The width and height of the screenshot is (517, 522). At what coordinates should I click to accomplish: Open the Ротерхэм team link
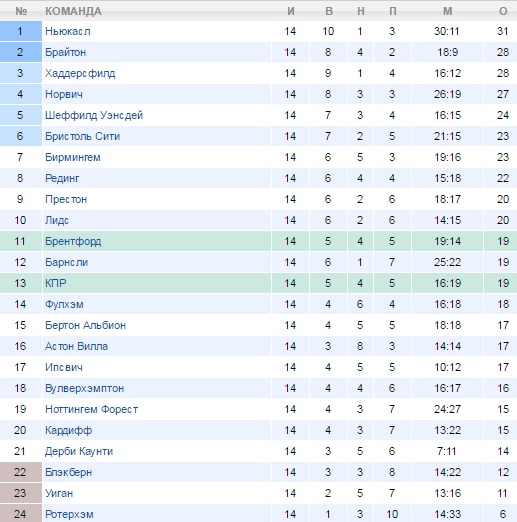click(x=69, y=514)
